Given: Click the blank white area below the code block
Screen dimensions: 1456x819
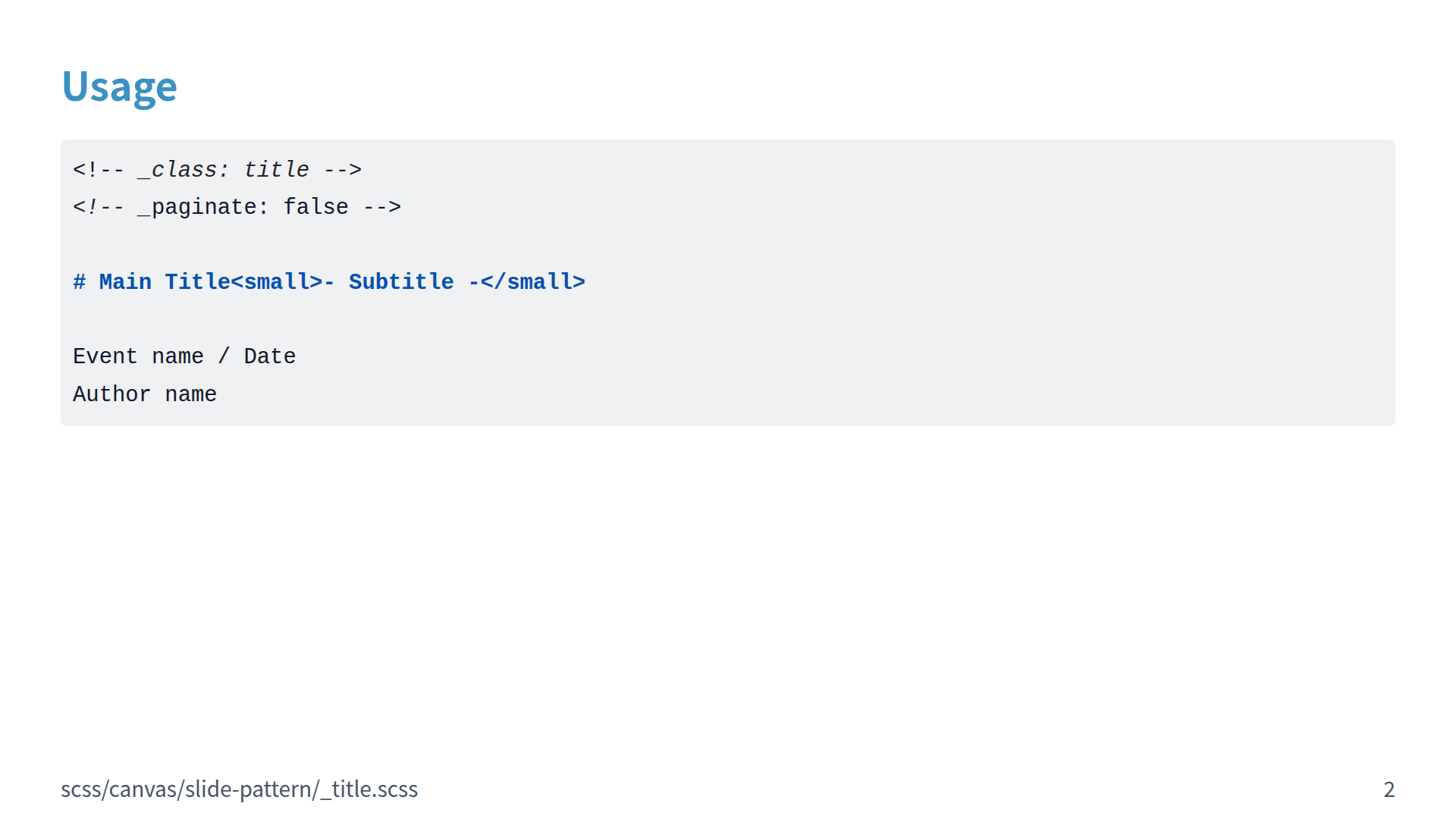Looking at the screenshot, I should 728,591.
